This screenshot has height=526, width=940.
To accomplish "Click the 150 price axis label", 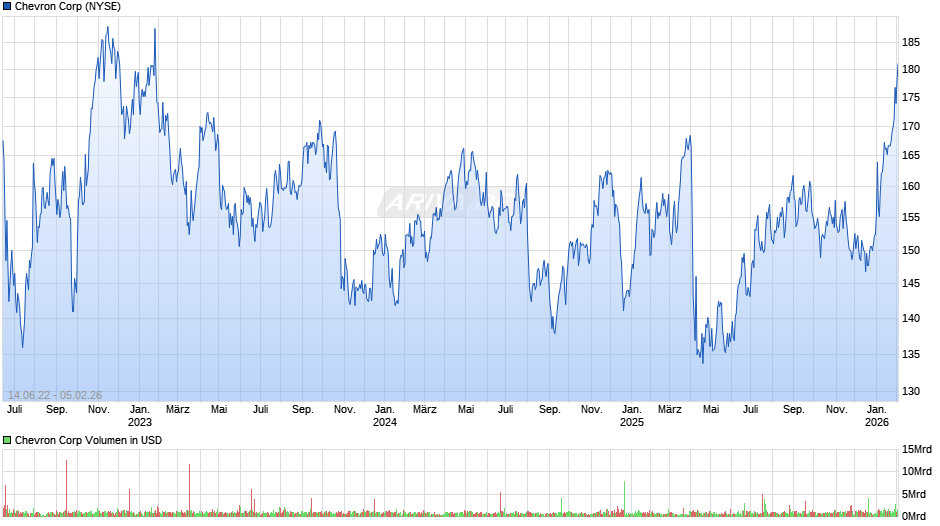I will click(911, 250).
